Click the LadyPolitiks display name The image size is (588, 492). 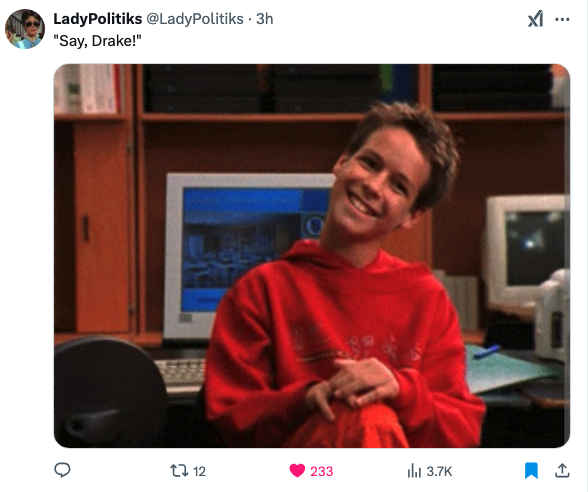[x=98, y=19]
